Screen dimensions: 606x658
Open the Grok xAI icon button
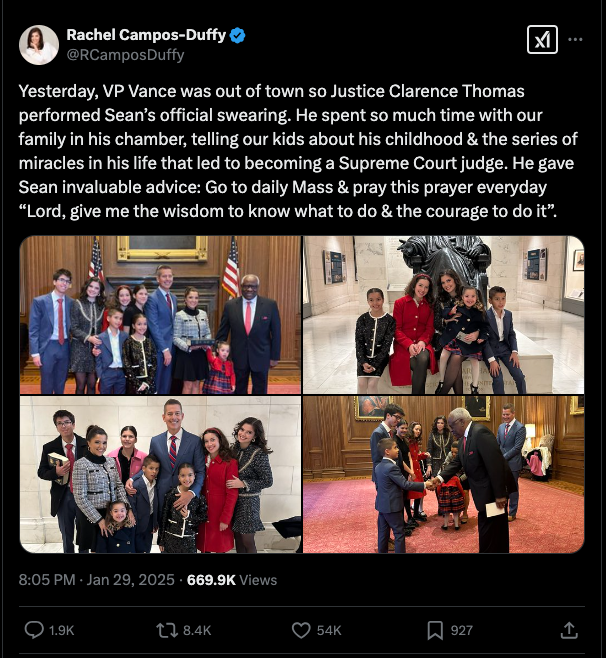(x=542, y=39)
